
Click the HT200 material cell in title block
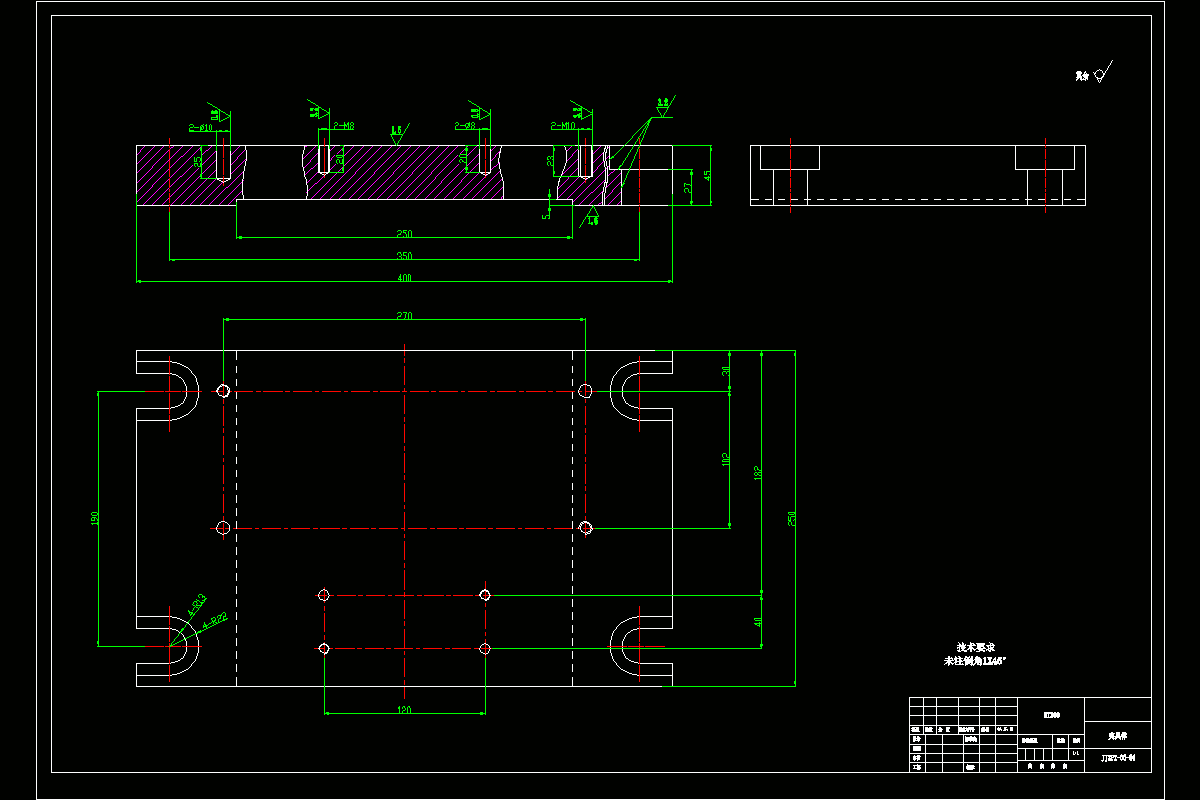(1051, 714)
